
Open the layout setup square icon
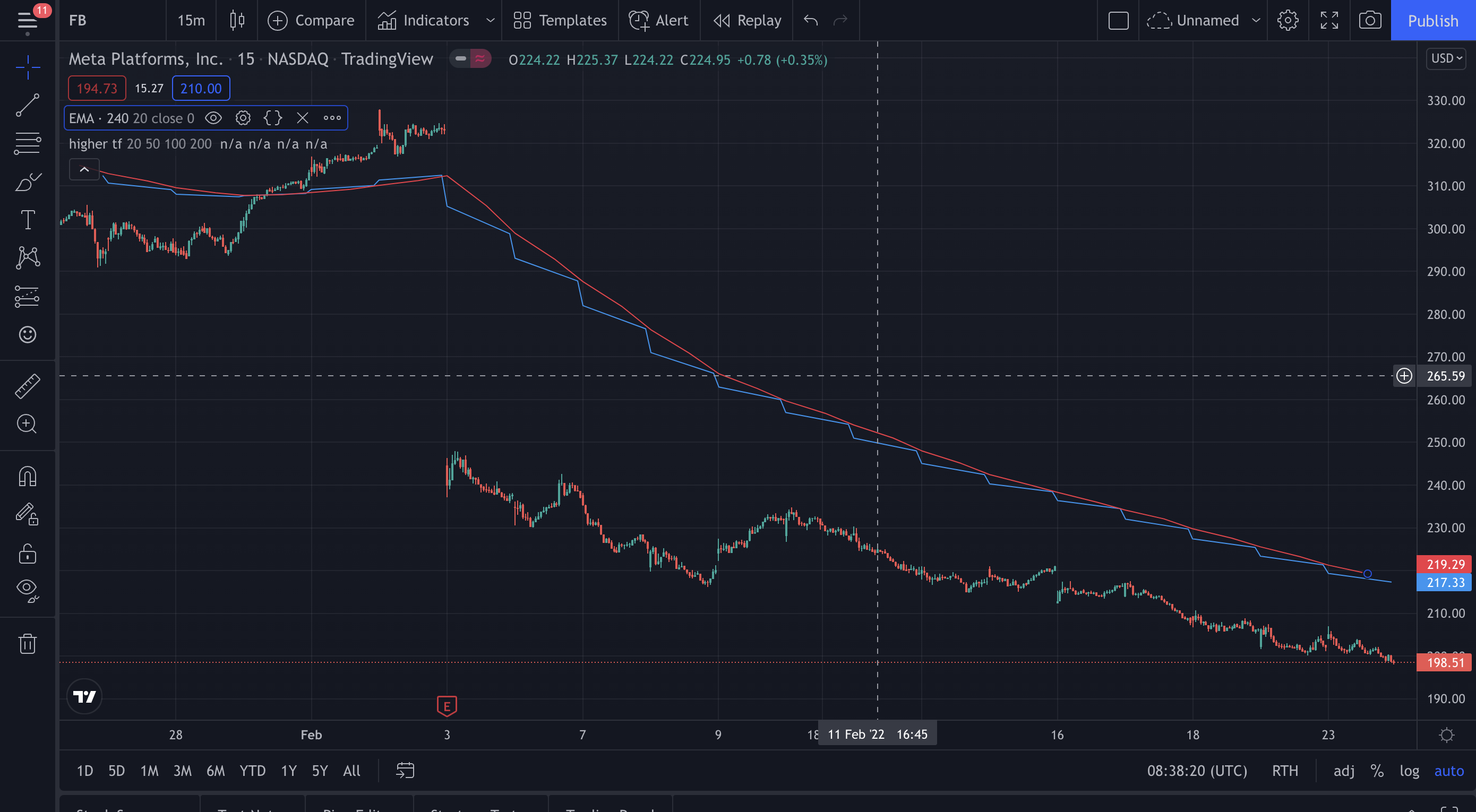pos(1118,21)
